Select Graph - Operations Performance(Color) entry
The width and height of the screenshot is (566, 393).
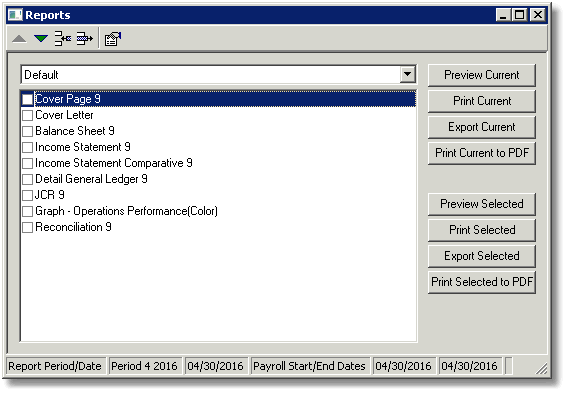click(126, 211)
